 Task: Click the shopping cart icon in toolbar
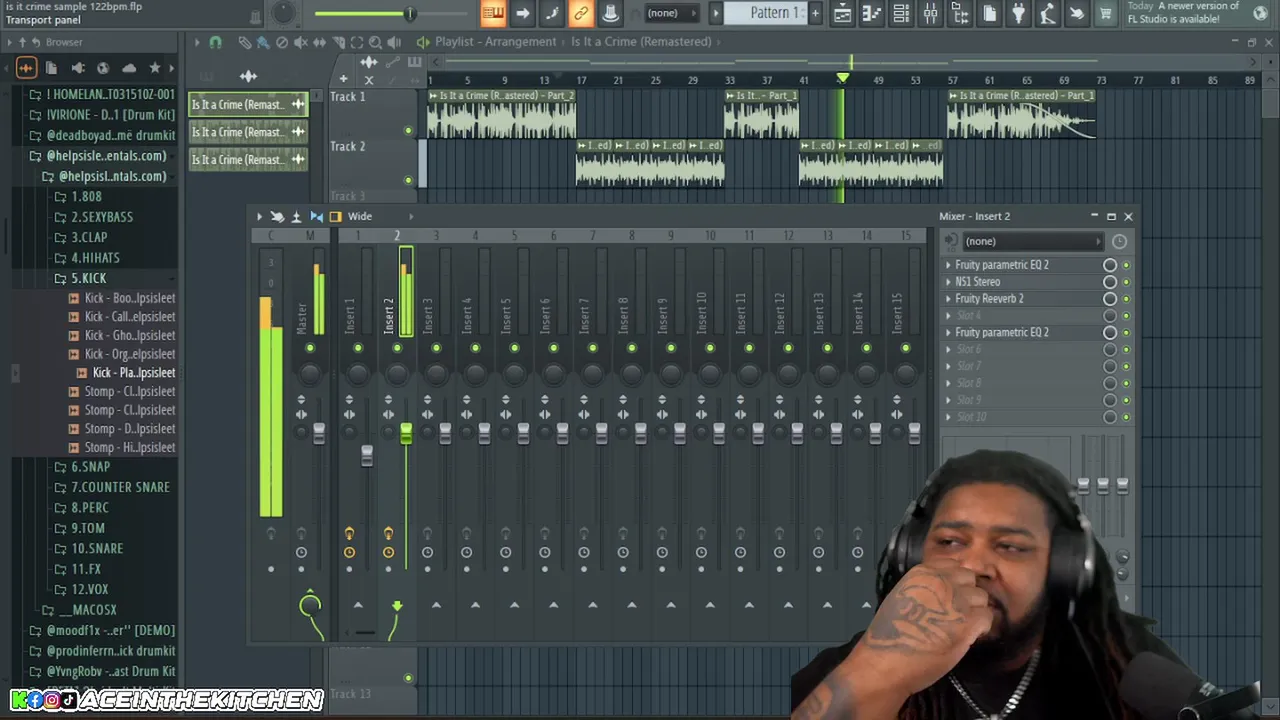(1106, 13)
